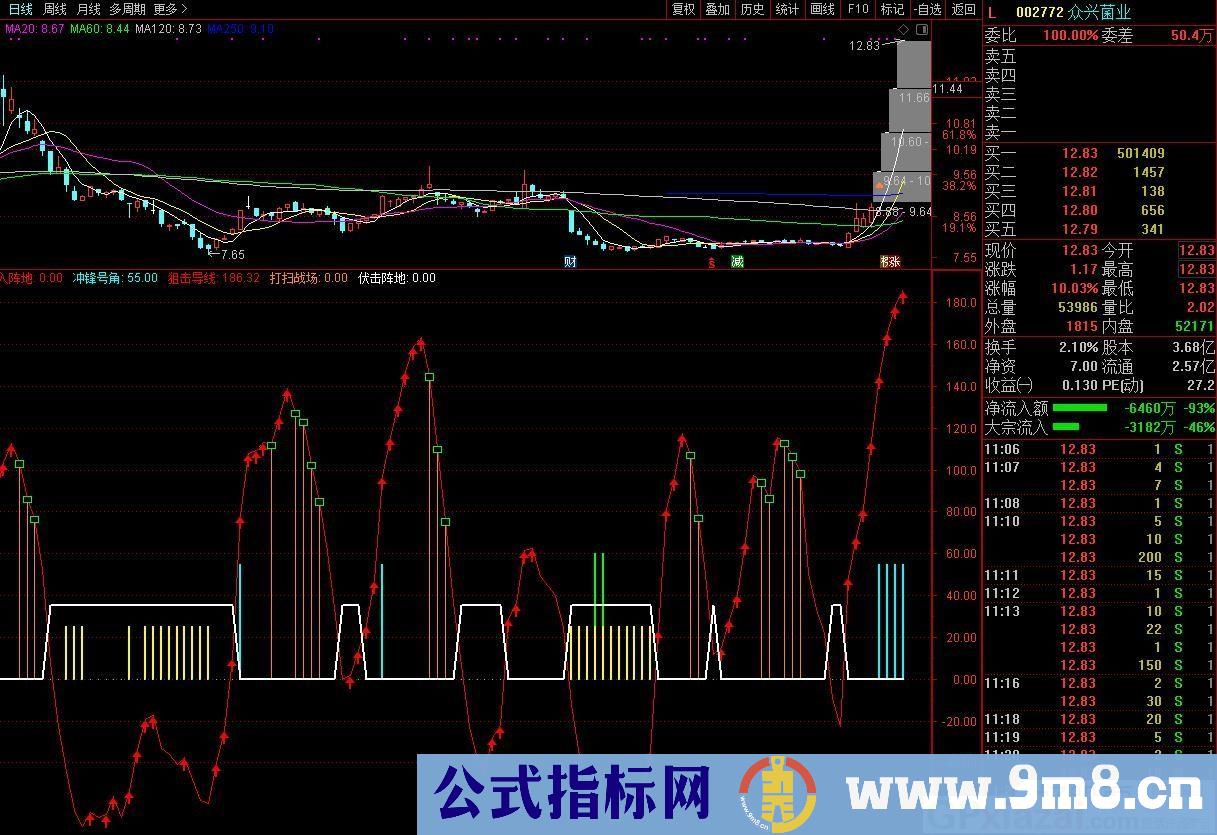Screen dimensions: 1217x835
Task: Remove stock via -自选 button
Action: [x=928, y=9]
